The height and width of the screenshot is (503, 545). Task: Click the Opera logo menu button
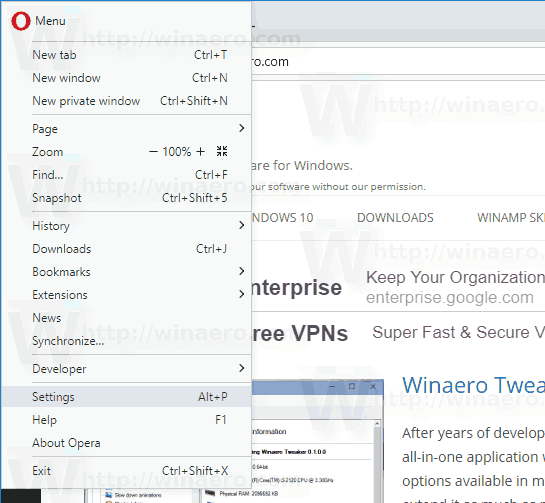[x=21, y=21]
